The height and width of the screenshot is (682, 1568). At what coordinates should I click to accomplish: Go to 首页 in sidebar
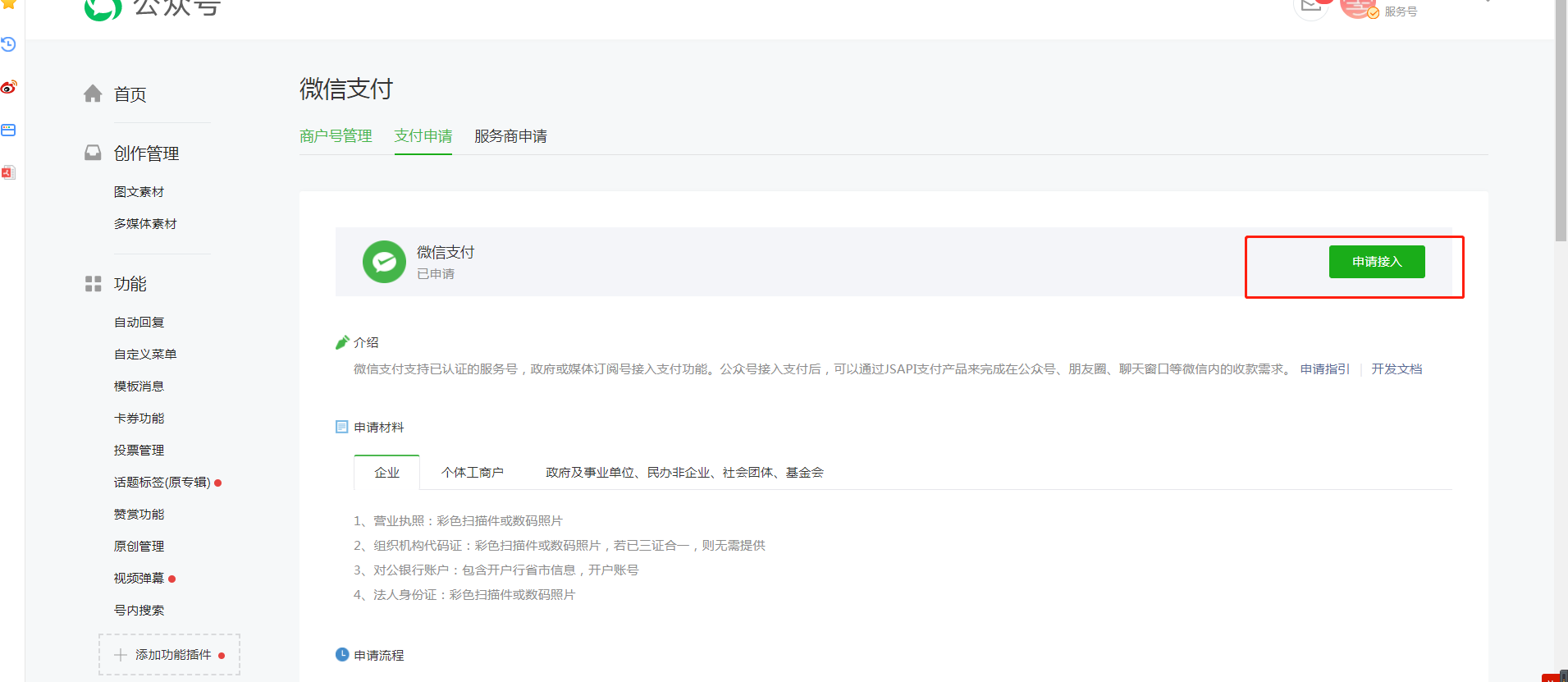130,94
